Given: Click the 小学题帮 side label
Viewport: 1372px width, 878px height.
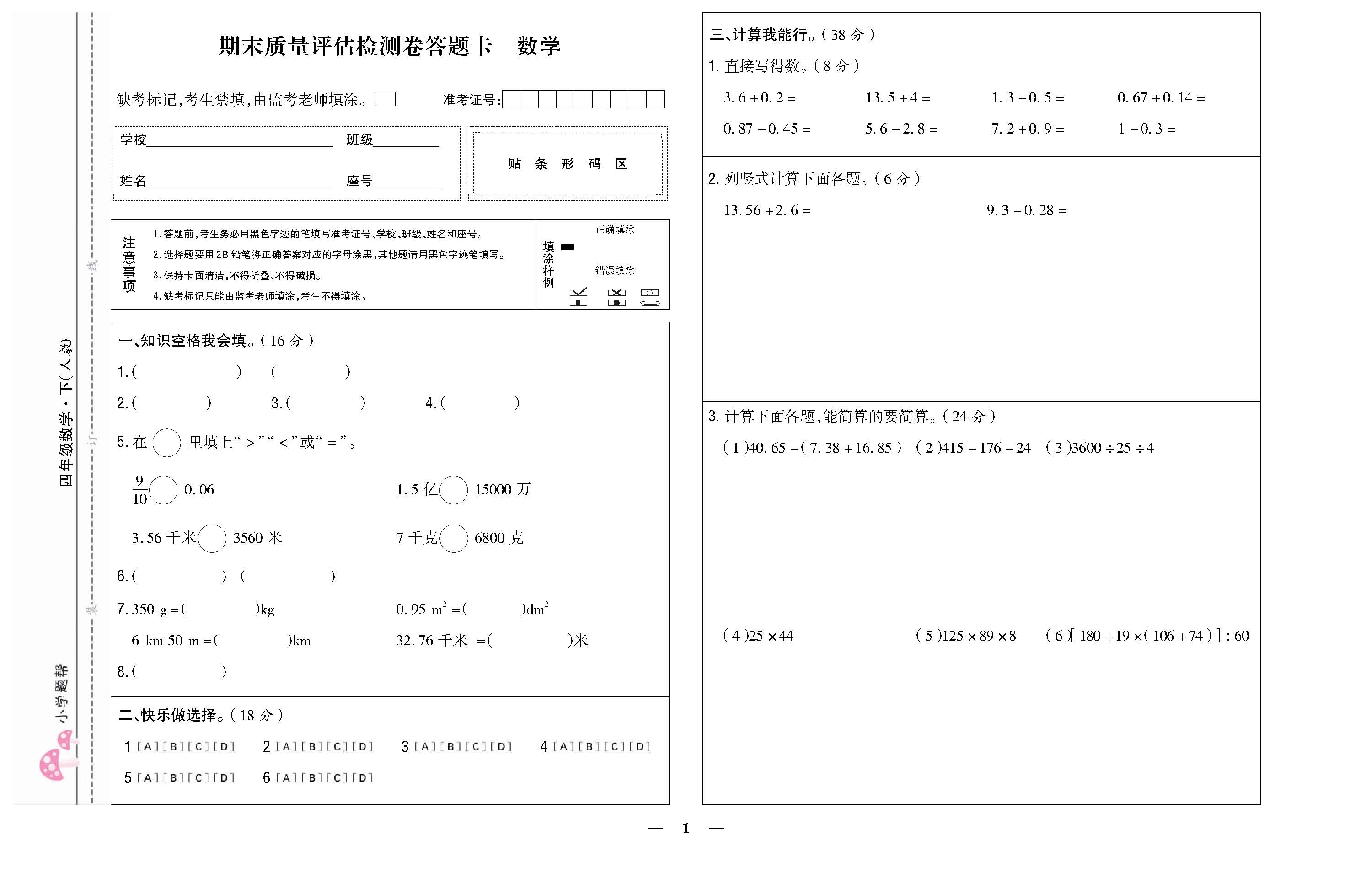Looking at the screenshot, I should (61, 693).
